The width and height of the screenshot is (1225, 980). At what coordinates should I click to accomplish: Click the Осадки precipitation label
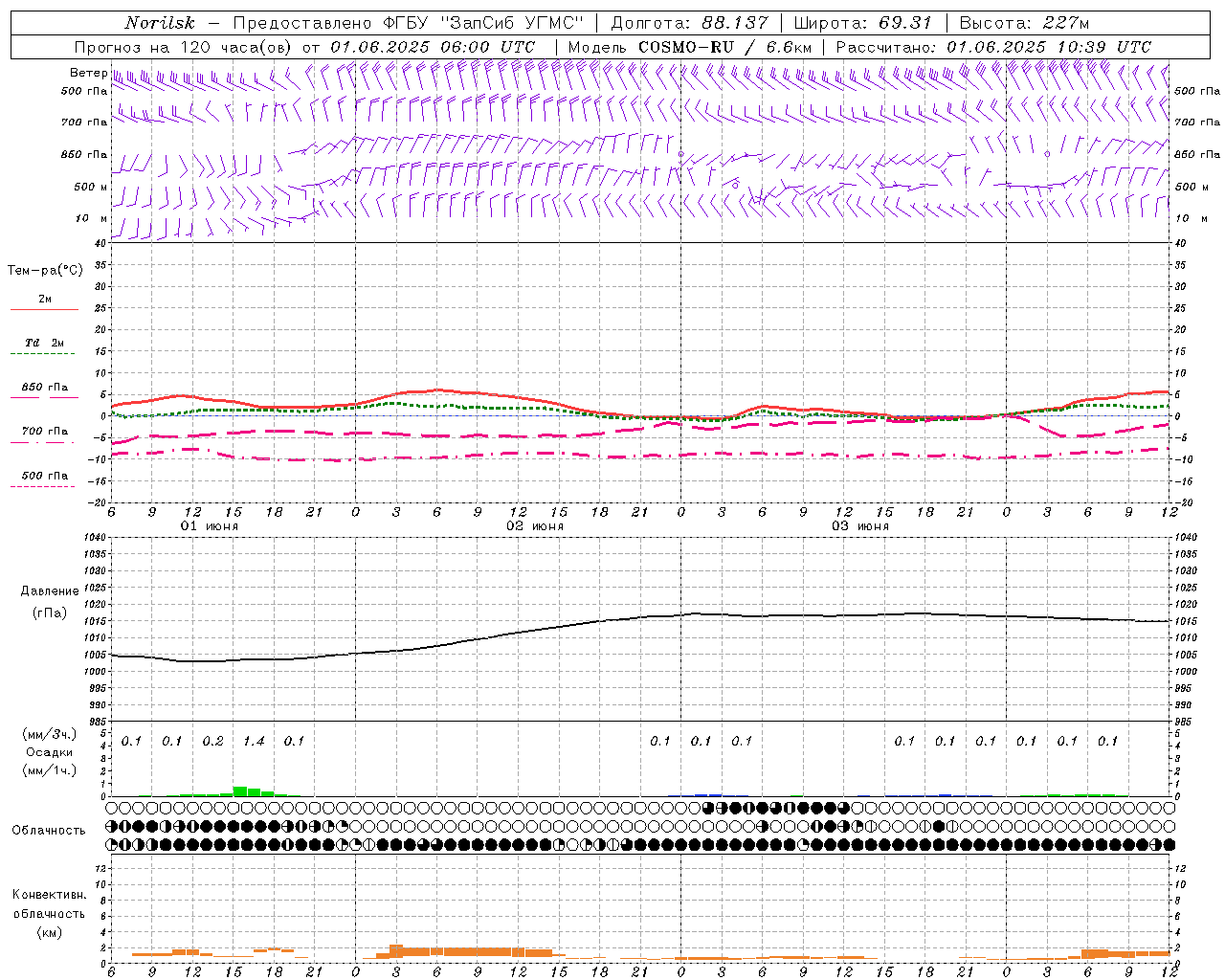[49, 752]
